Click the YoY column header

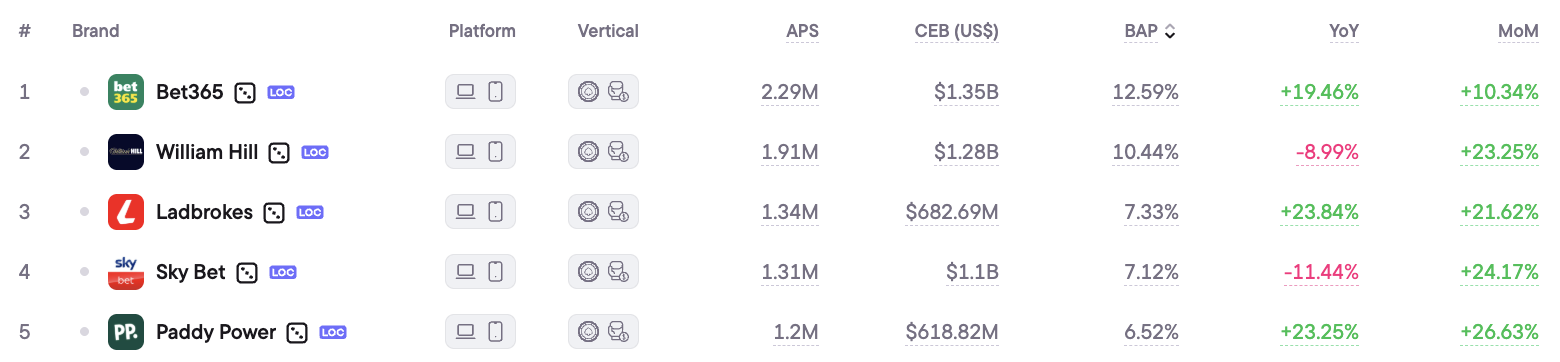[1344, 31]
